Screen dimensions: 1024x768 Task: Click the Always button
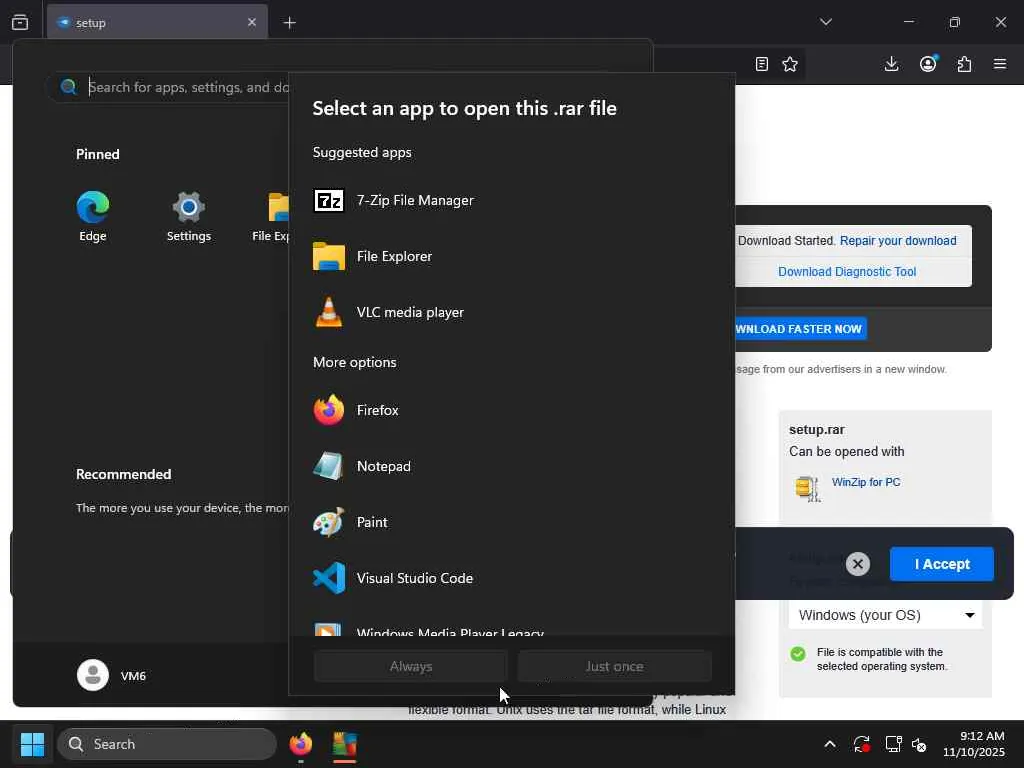click(411, 666)
